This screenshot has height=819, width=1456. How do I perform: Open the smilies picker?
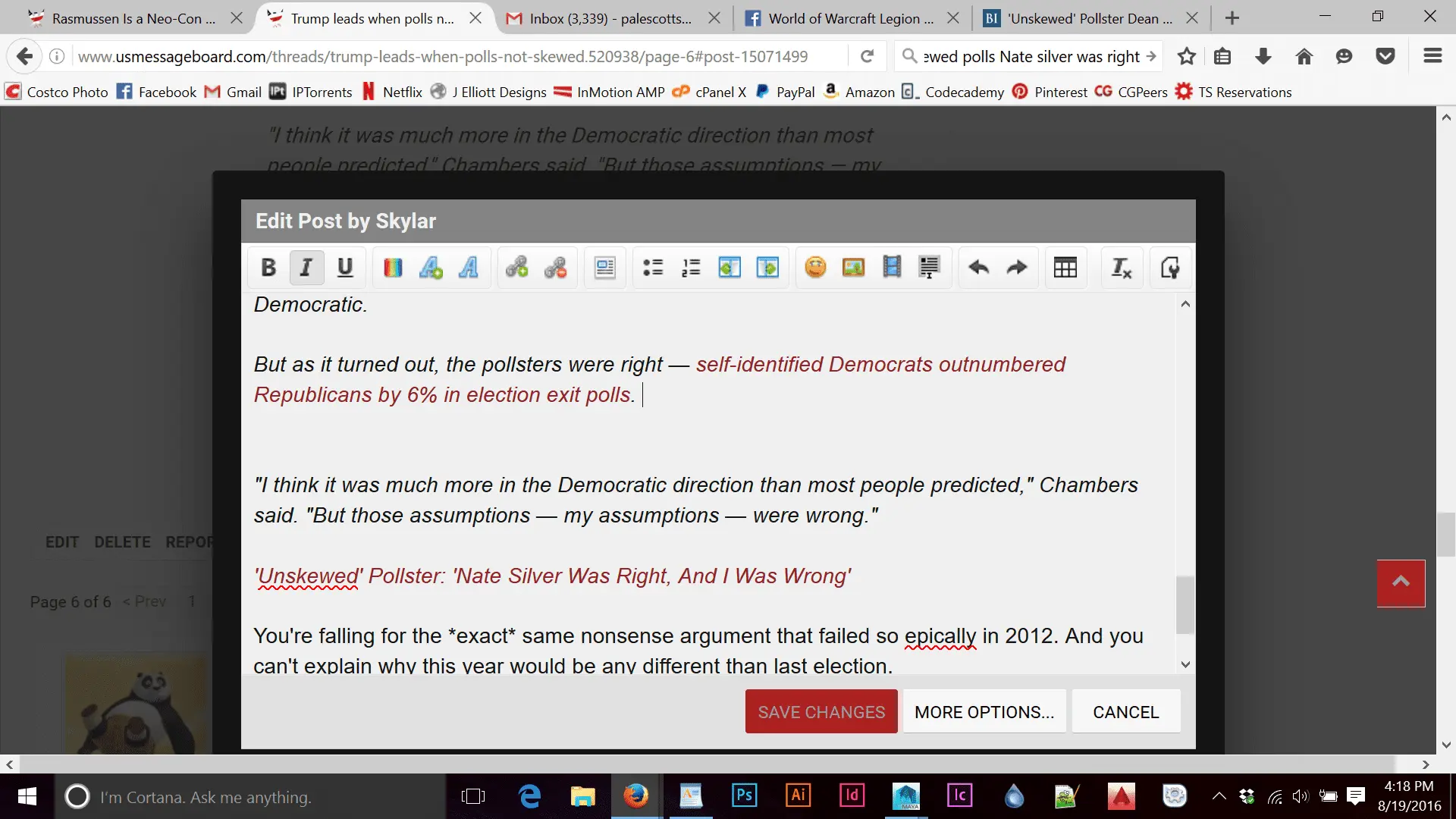(815, 268)
